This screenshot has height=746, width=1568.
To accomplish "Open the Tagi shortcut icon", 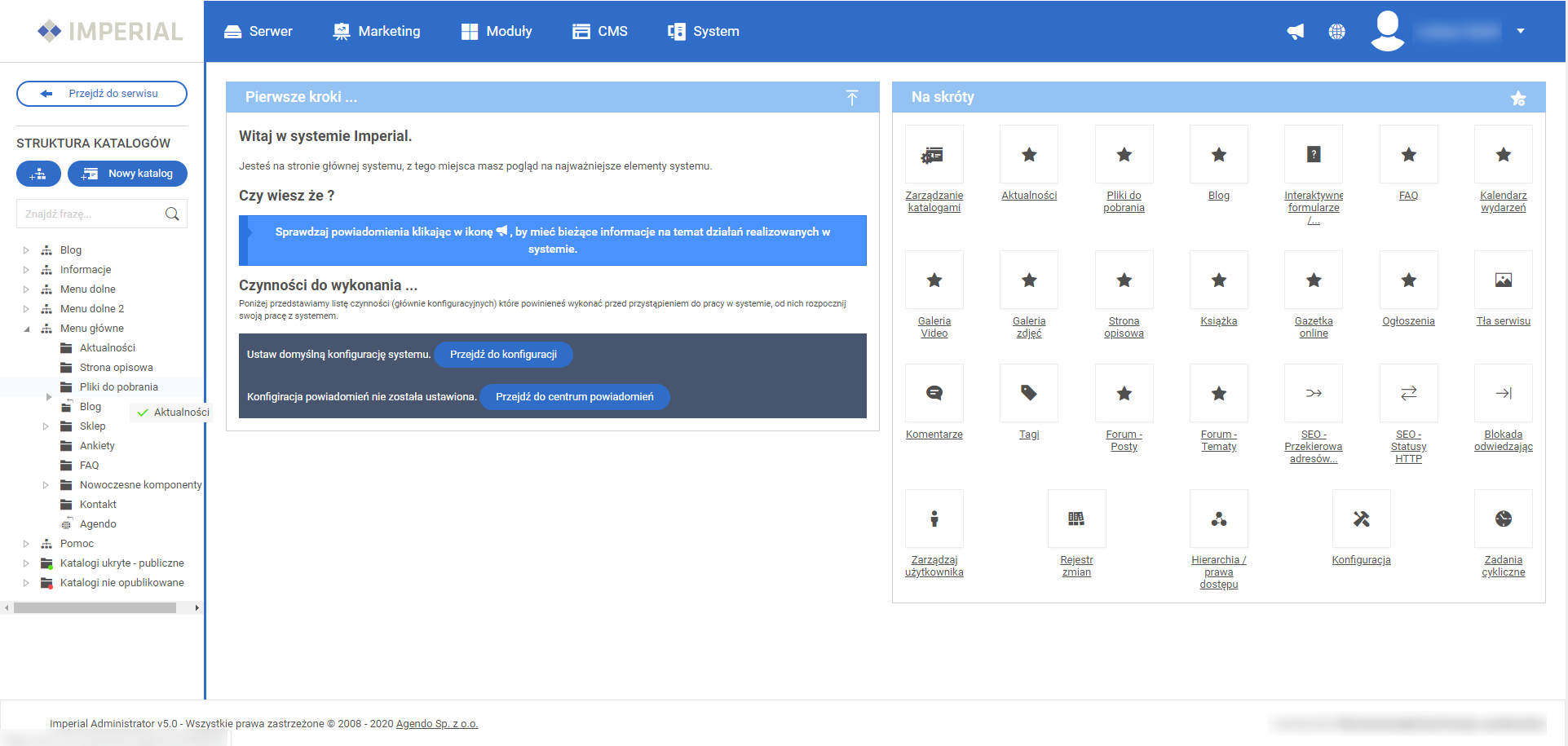I will click(x=1029, y=394).
